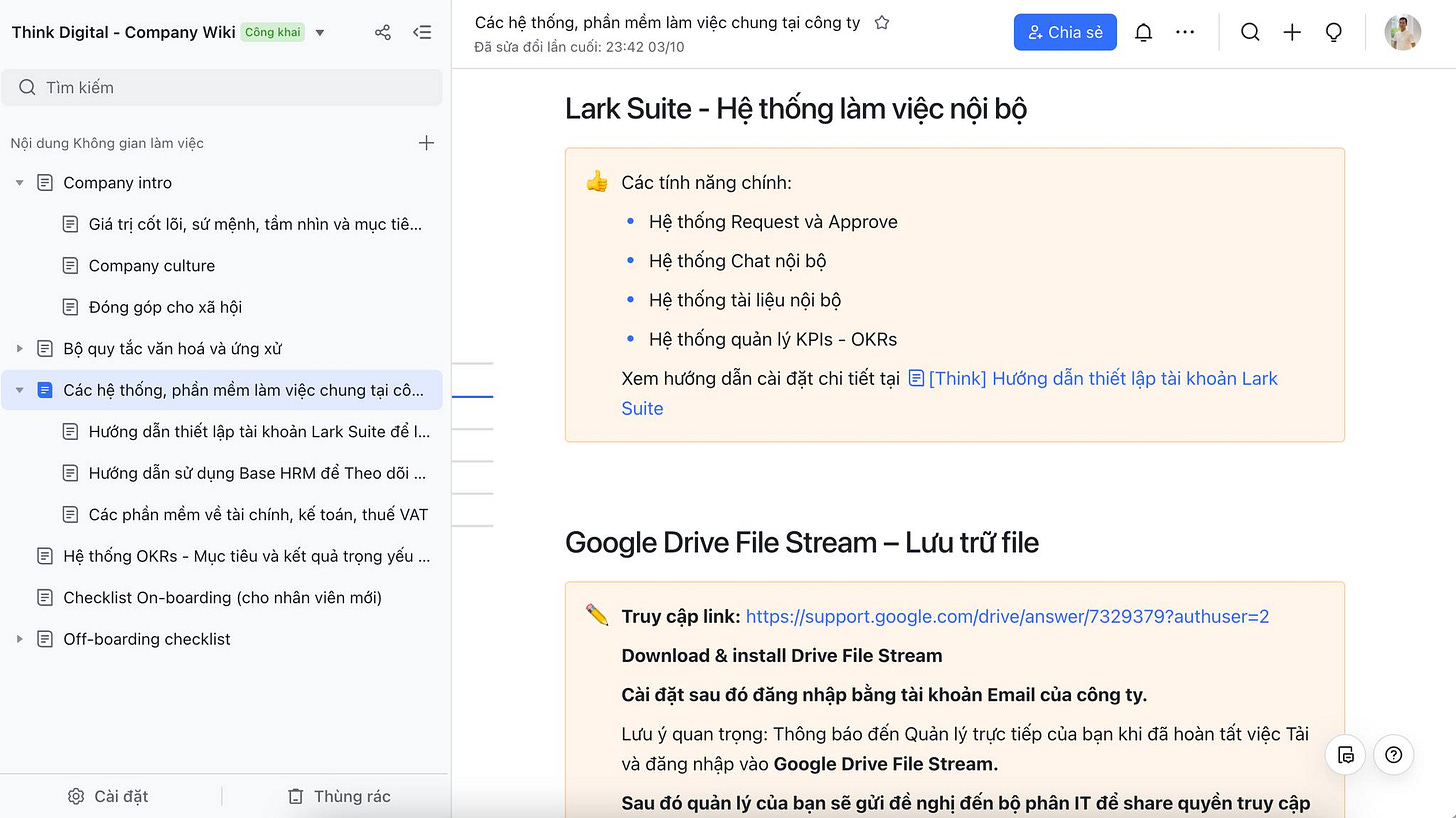1456x818 pixels.
Task: Click document title in top bar
Action: (x=667, y=22)
